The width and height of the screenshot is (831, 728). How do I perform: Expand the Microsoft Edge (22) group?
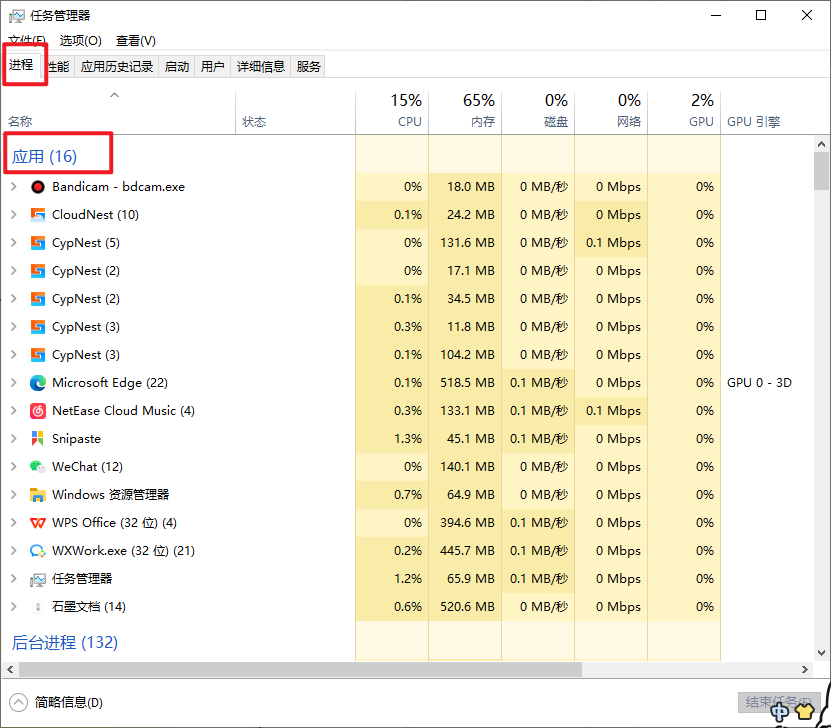(x=14, y=383)
